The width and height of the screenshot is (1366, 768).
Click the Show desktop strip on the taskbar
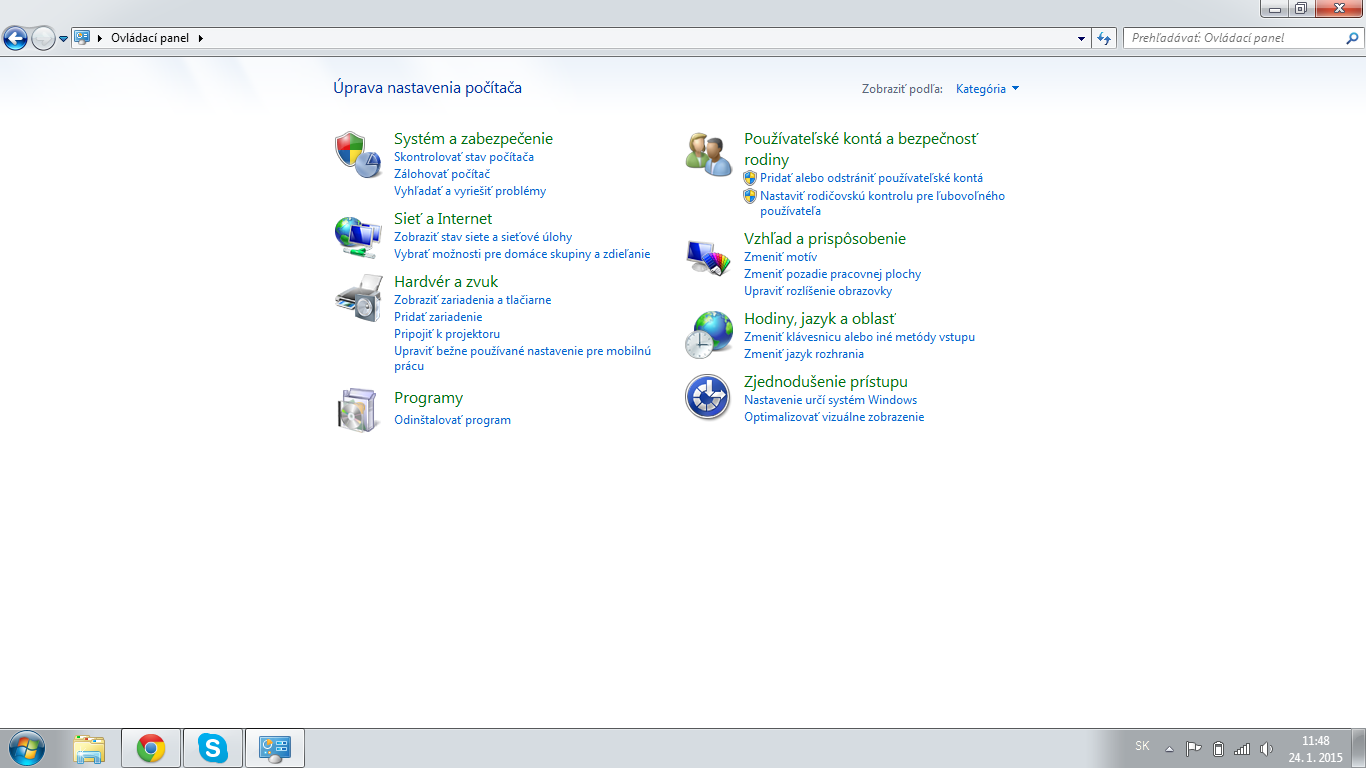(1359, 748)
